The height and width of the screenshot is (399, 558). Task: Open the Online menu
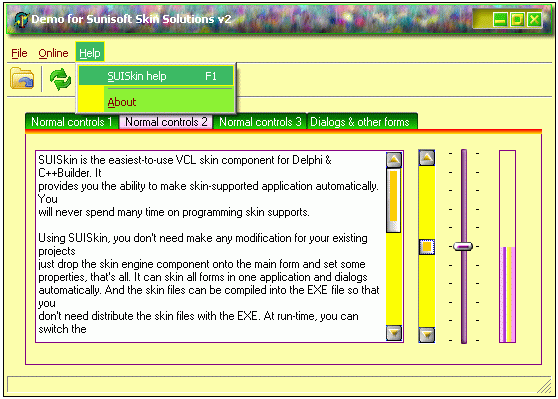coord(53,53)
